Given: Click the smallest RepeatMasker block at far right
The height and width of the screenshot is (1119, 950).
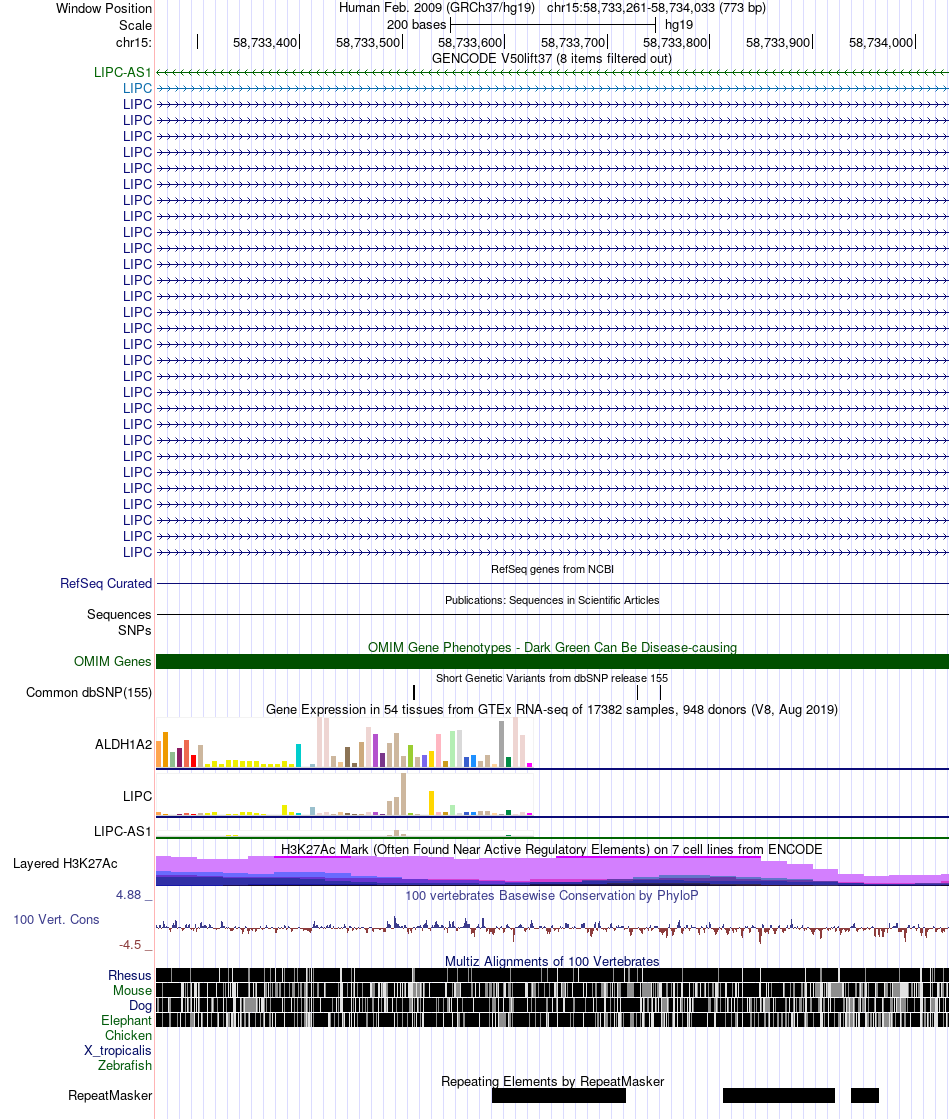Looking at the screenshot, I should coord(865,1095).
